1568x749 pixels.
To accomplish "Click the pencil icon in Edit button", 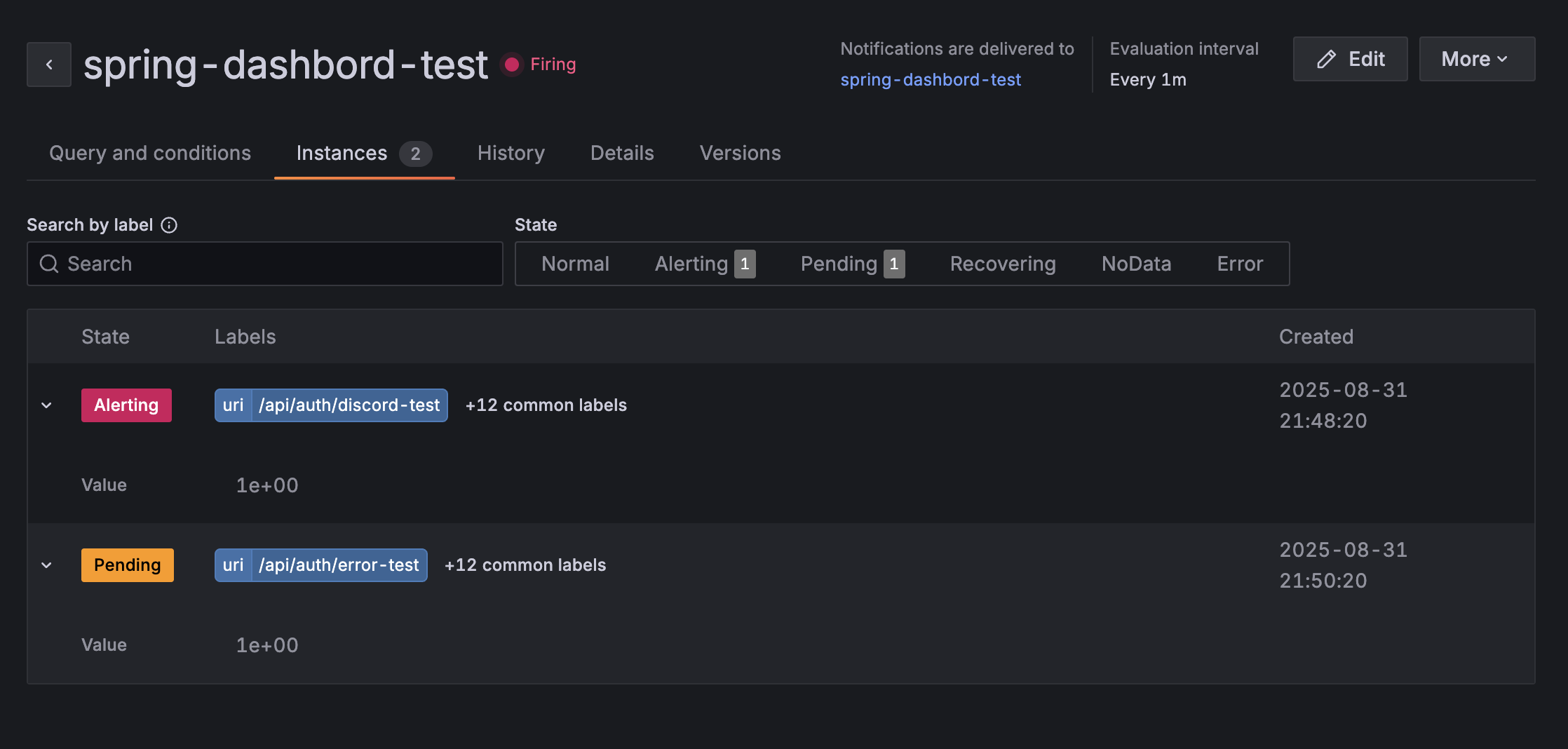I will point(1326,60).
